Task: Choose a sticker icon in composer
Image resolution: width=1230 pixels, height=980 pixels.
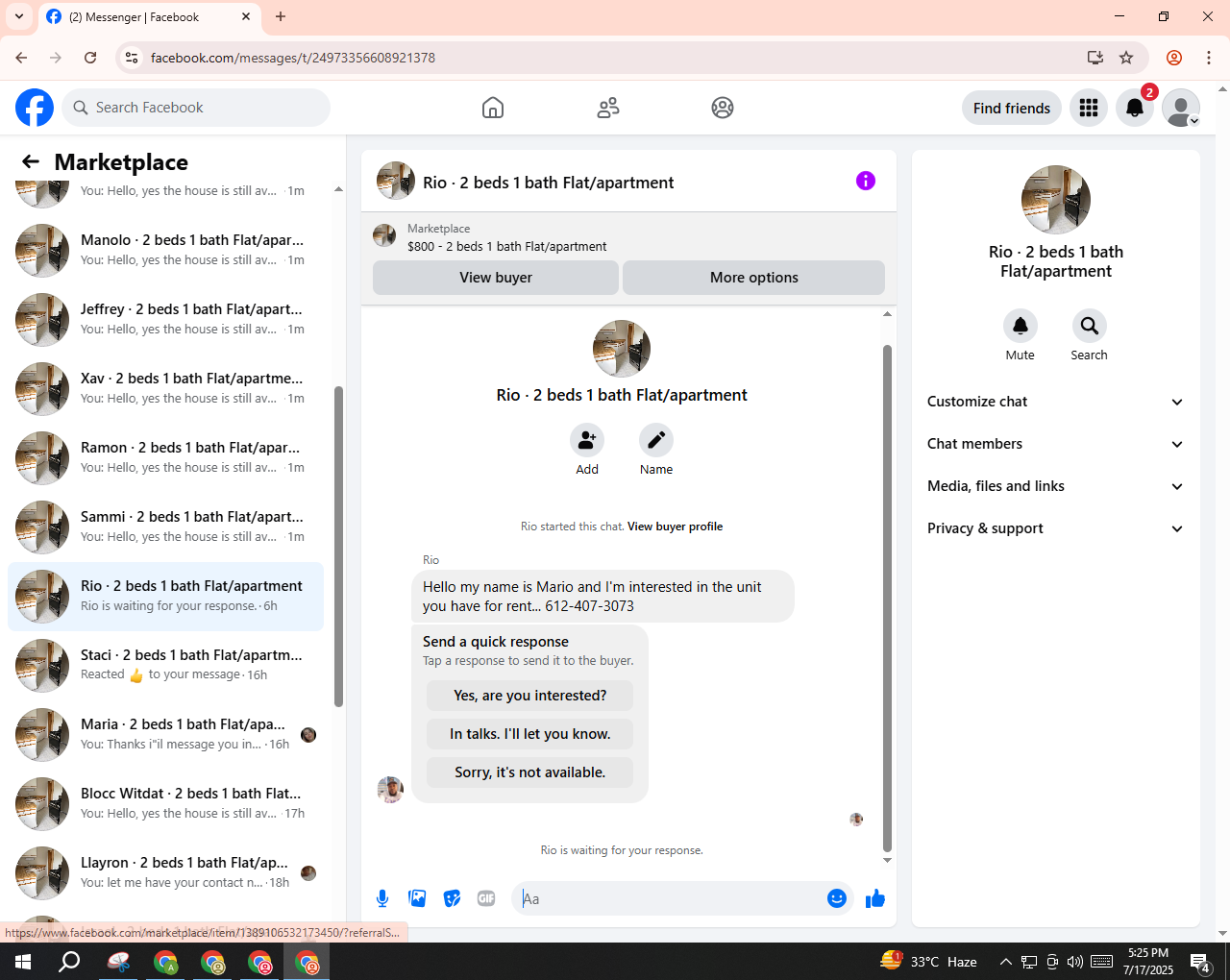Action: [x=452, y=898]
